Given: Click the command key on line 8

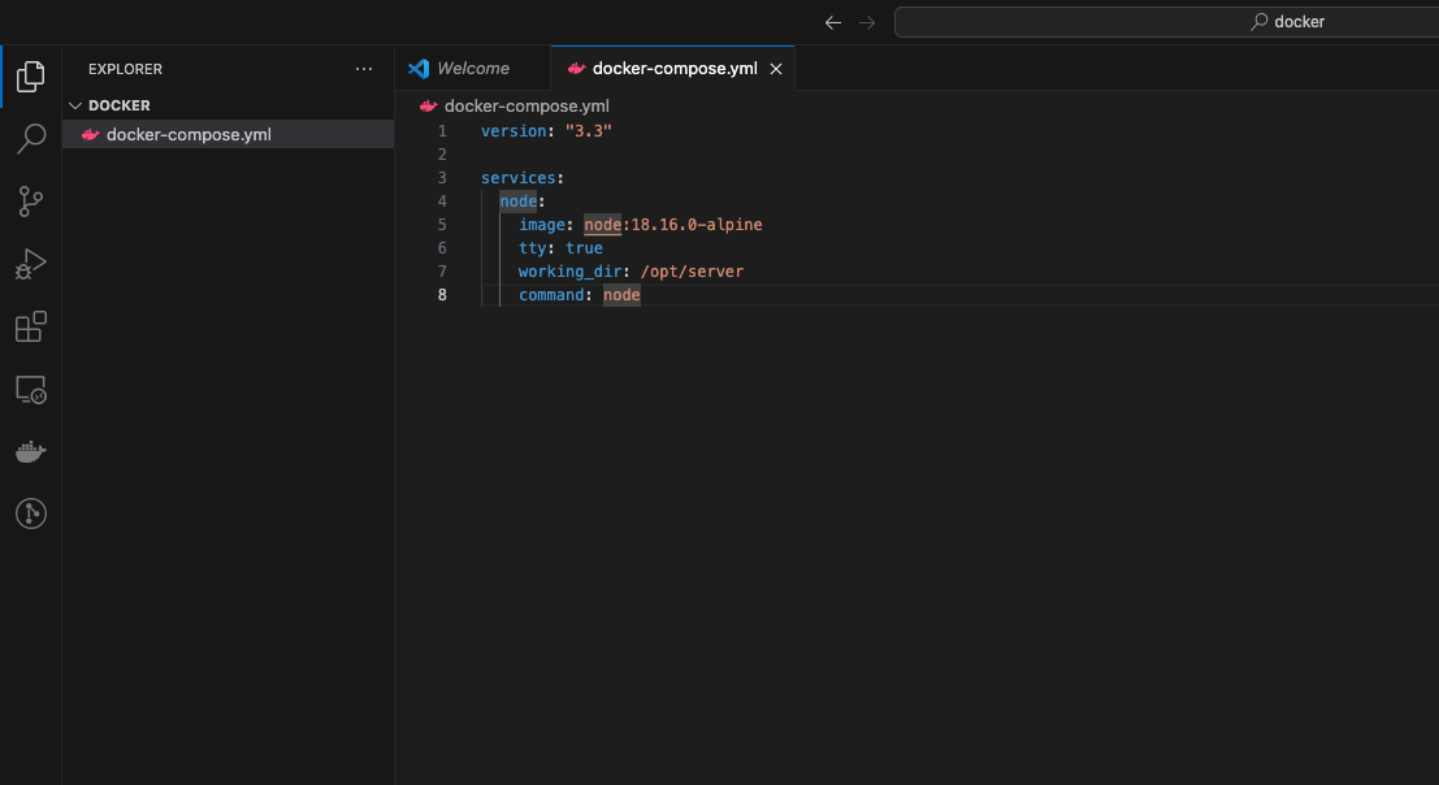Looking at the screenshot, I should point(551,295).
